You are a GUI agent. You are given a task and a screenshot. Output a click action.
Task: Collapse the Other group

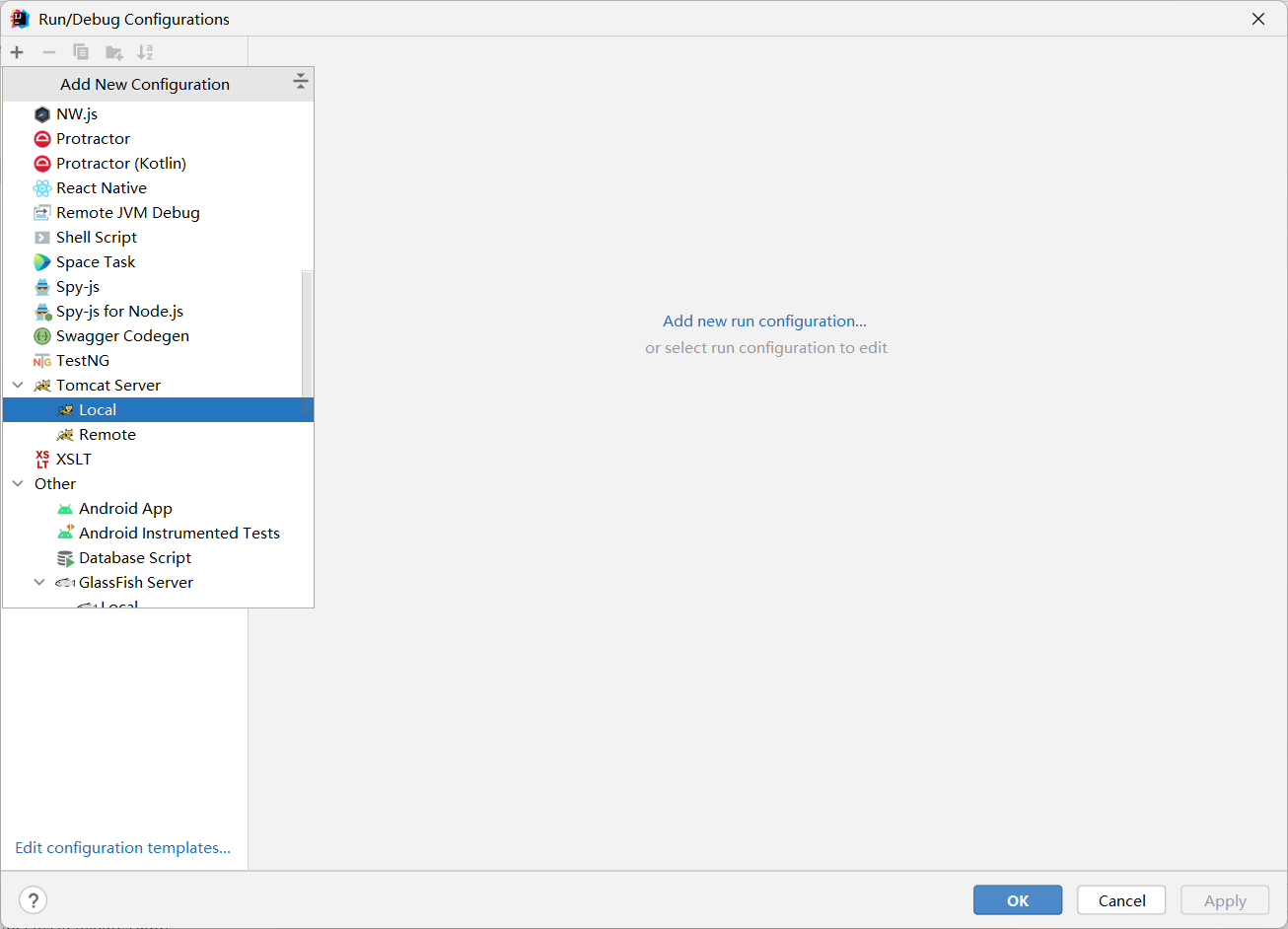(x=18, y=484)
